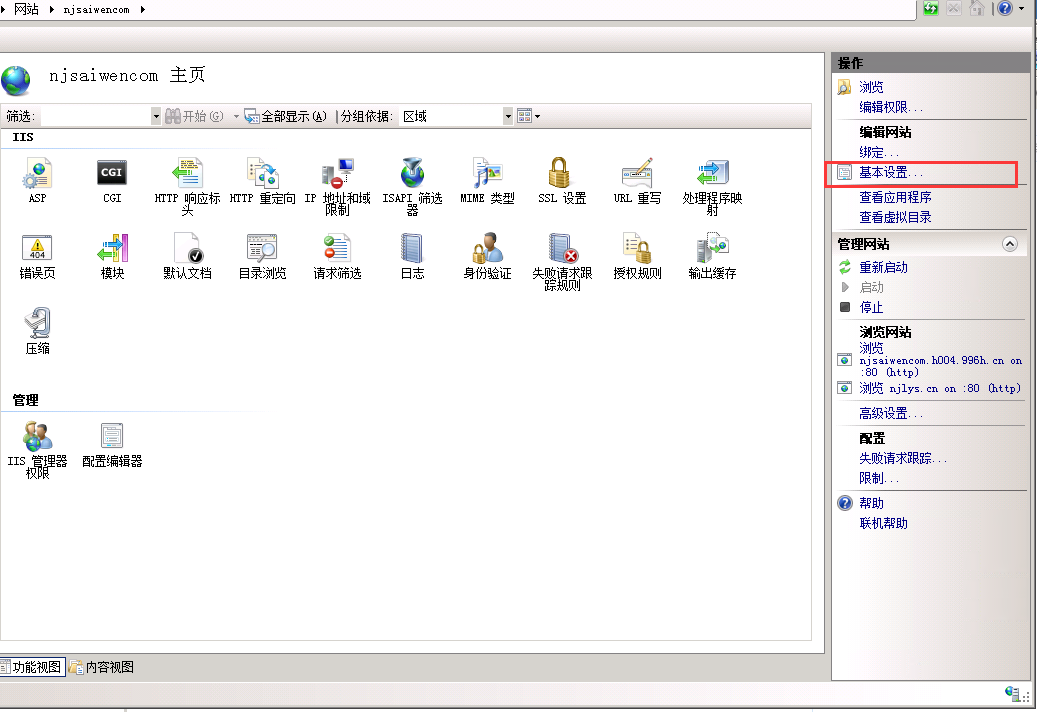Open the 压缩 compression icon

(x=37, y=324)
